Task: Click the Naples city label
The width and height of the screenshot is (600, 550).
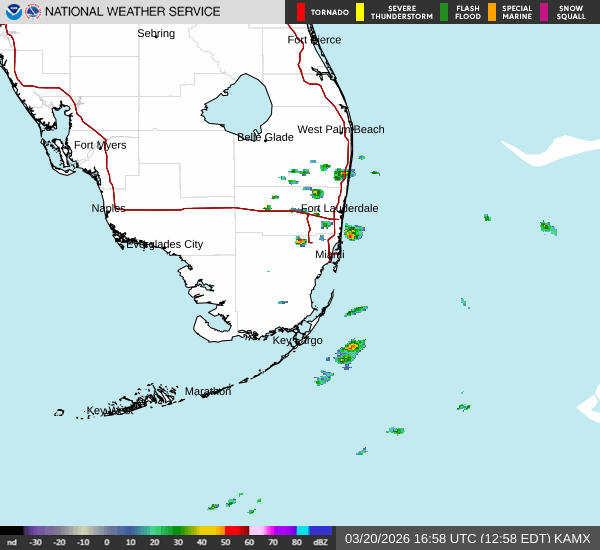Action: coord(108,208)
